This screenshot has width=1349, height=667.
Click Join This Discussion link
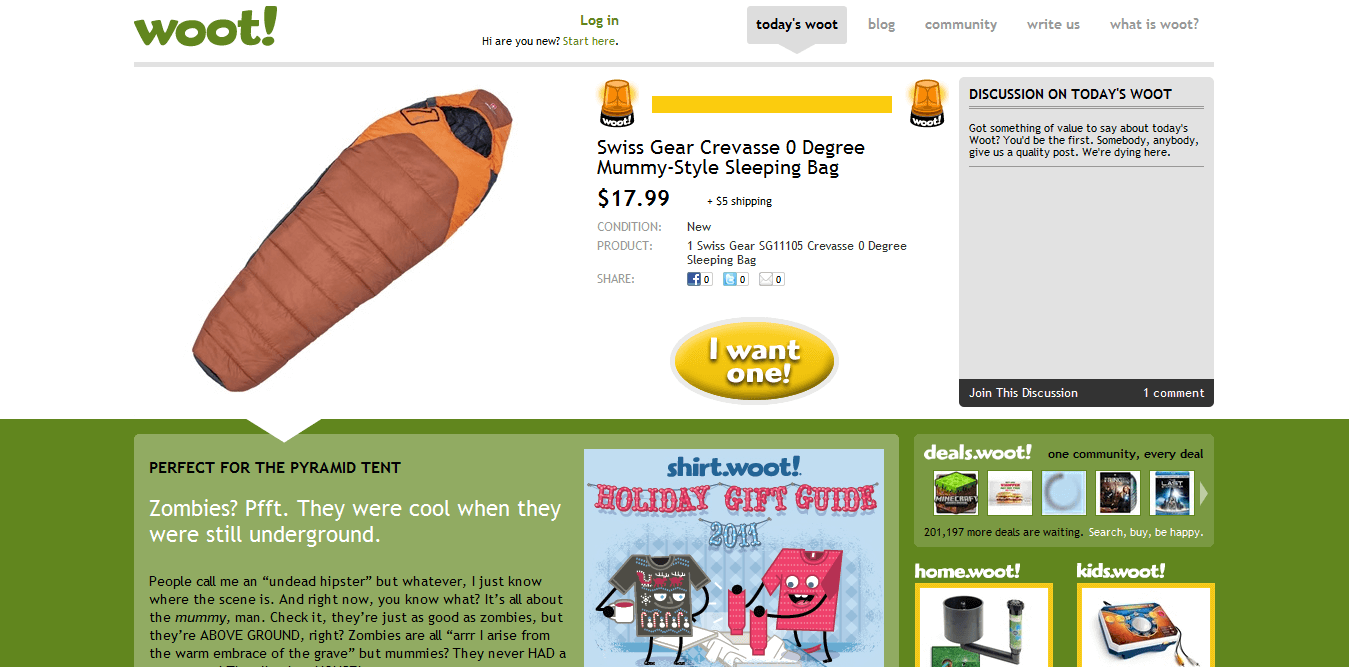[x=1023, y=393]
